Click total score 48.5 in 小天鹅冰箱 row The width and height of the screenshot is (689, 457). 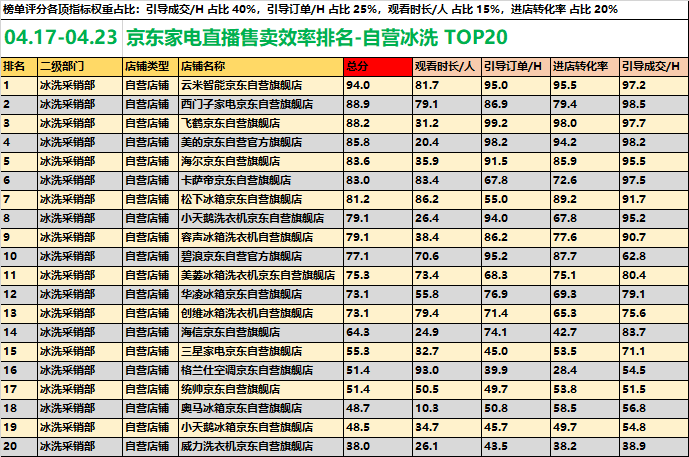pos(378,427)
